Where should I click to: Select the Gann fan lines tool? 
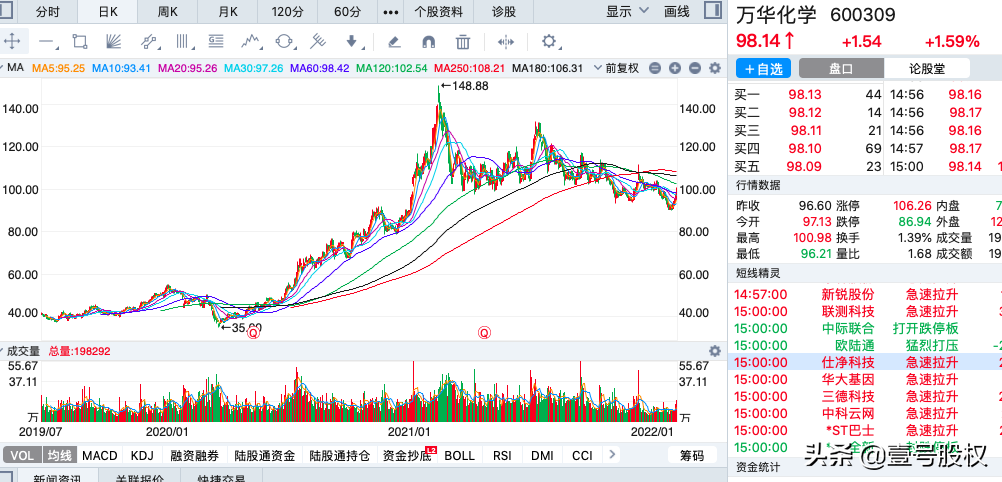(113, 42)
